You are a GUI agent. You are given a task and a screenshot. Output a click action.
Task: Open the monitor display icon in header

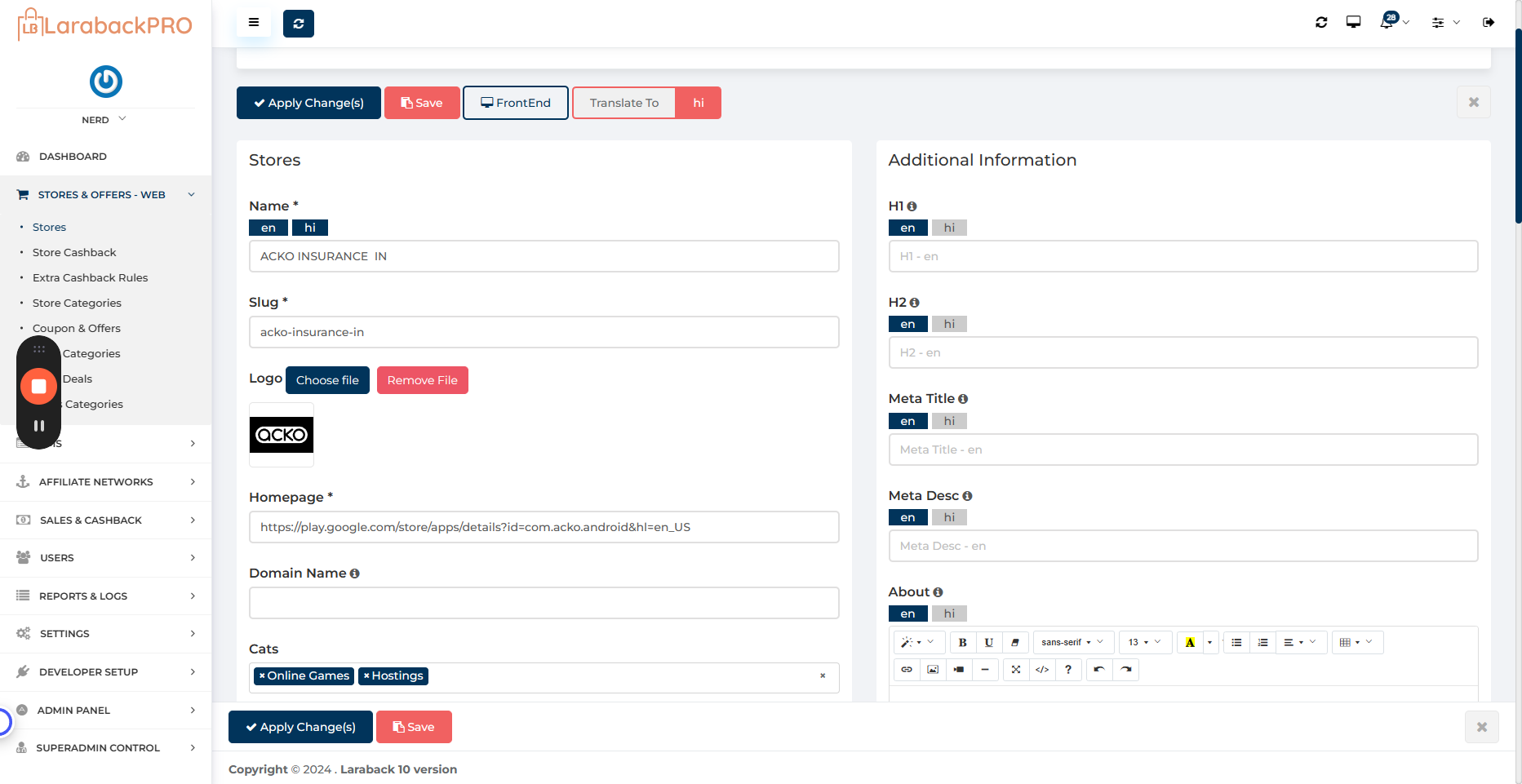tap(1353, 22)
